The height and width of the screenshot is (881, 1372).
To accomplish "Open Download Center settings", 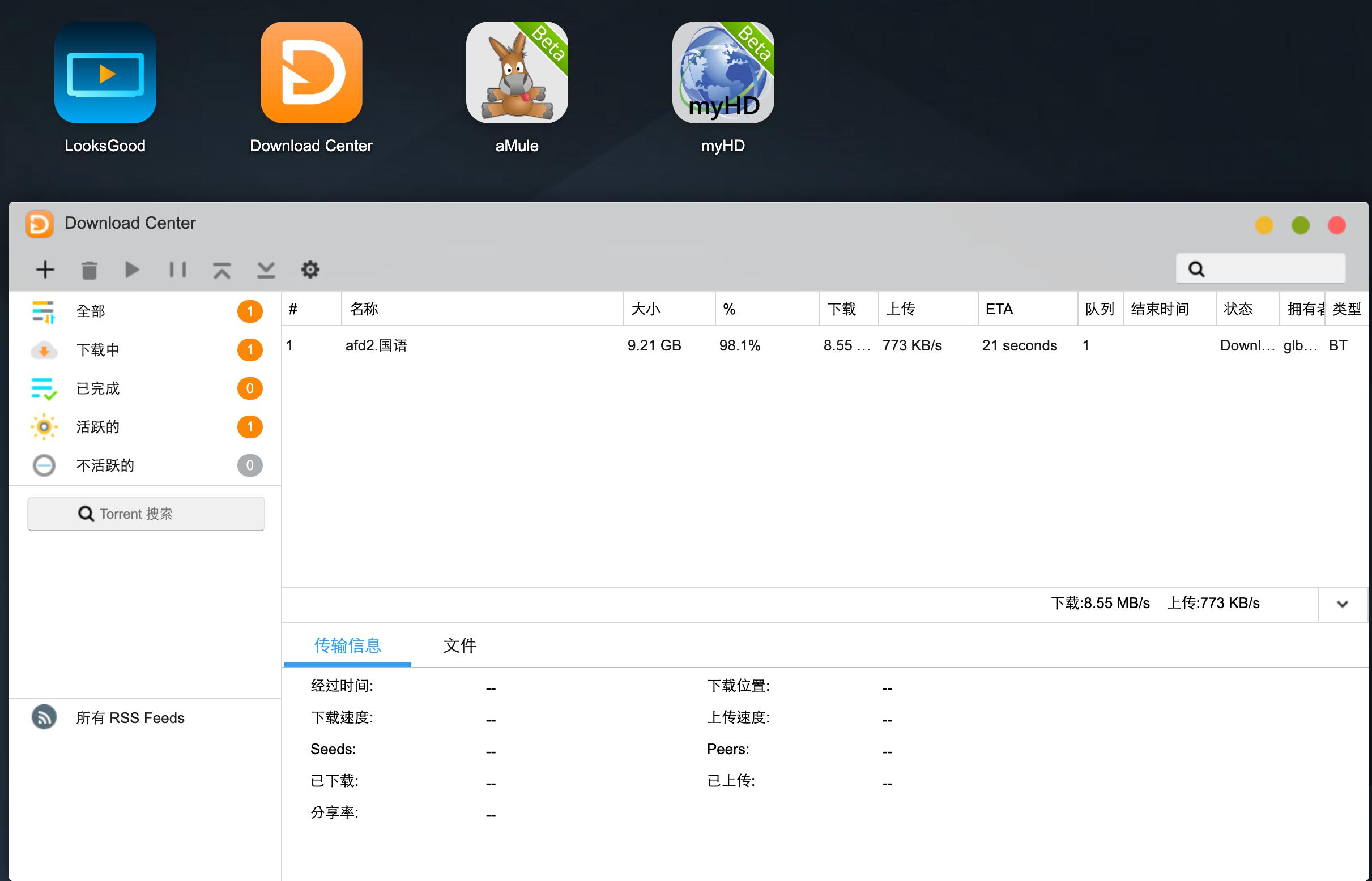I will coord(310,269).
